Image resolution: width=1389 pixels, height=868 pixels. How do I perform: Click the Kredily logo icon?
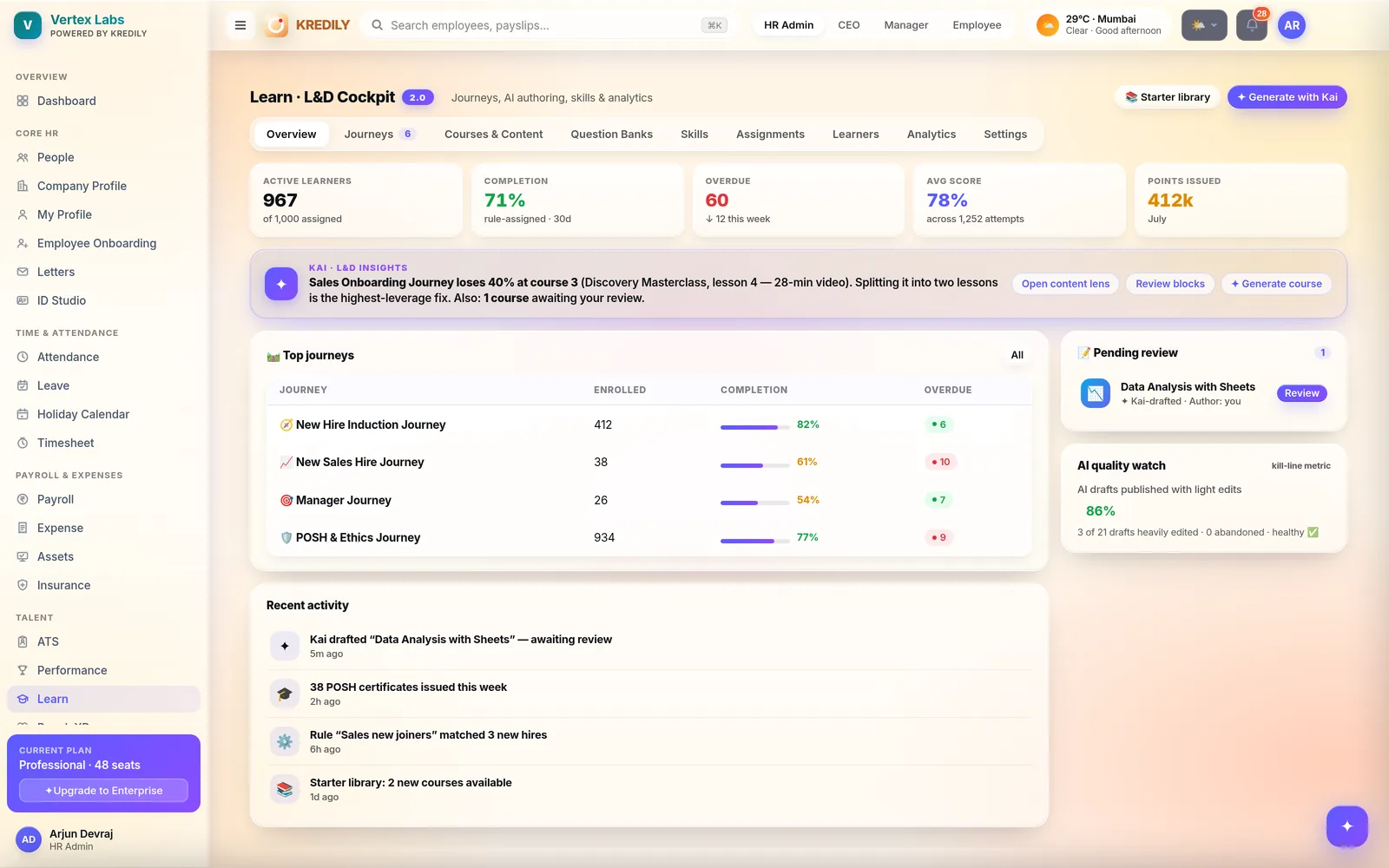[x=277, y=25]
